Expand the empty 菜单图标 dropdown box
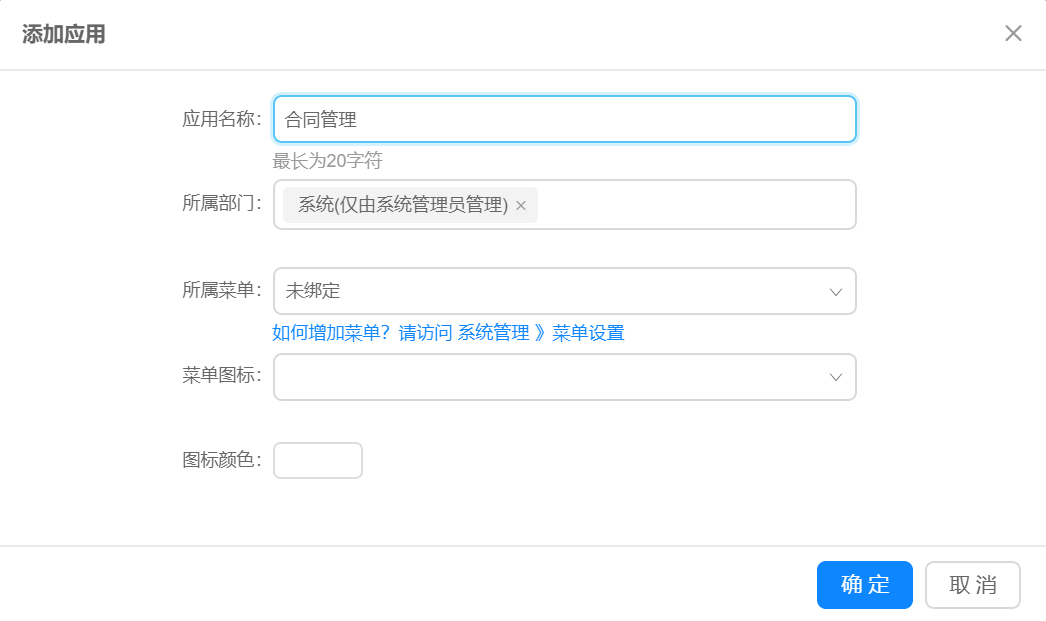The height and width of the screenshot is (621, 1046). point(550,377)
